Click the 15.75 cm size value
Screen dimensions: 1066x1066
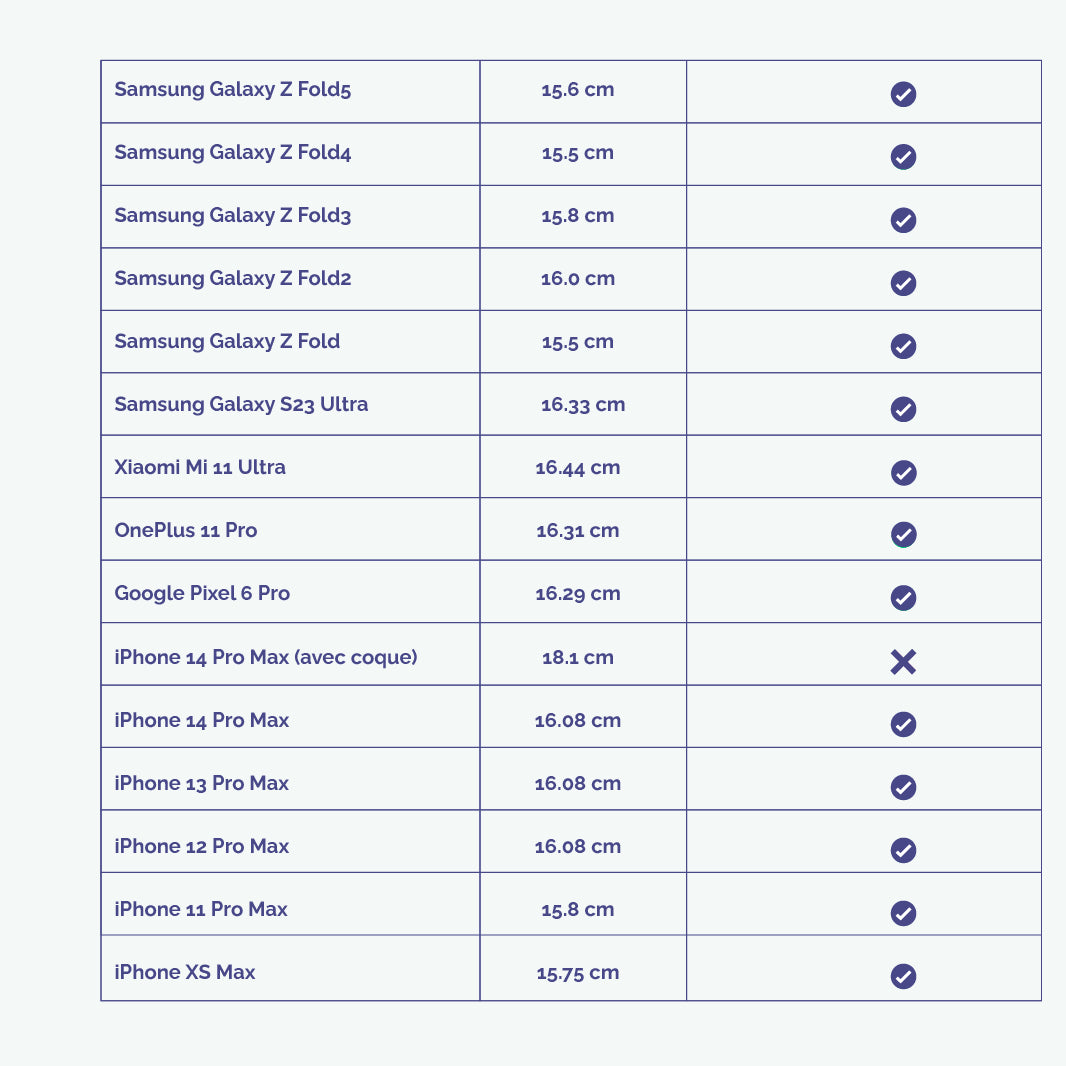coord(577,973)
